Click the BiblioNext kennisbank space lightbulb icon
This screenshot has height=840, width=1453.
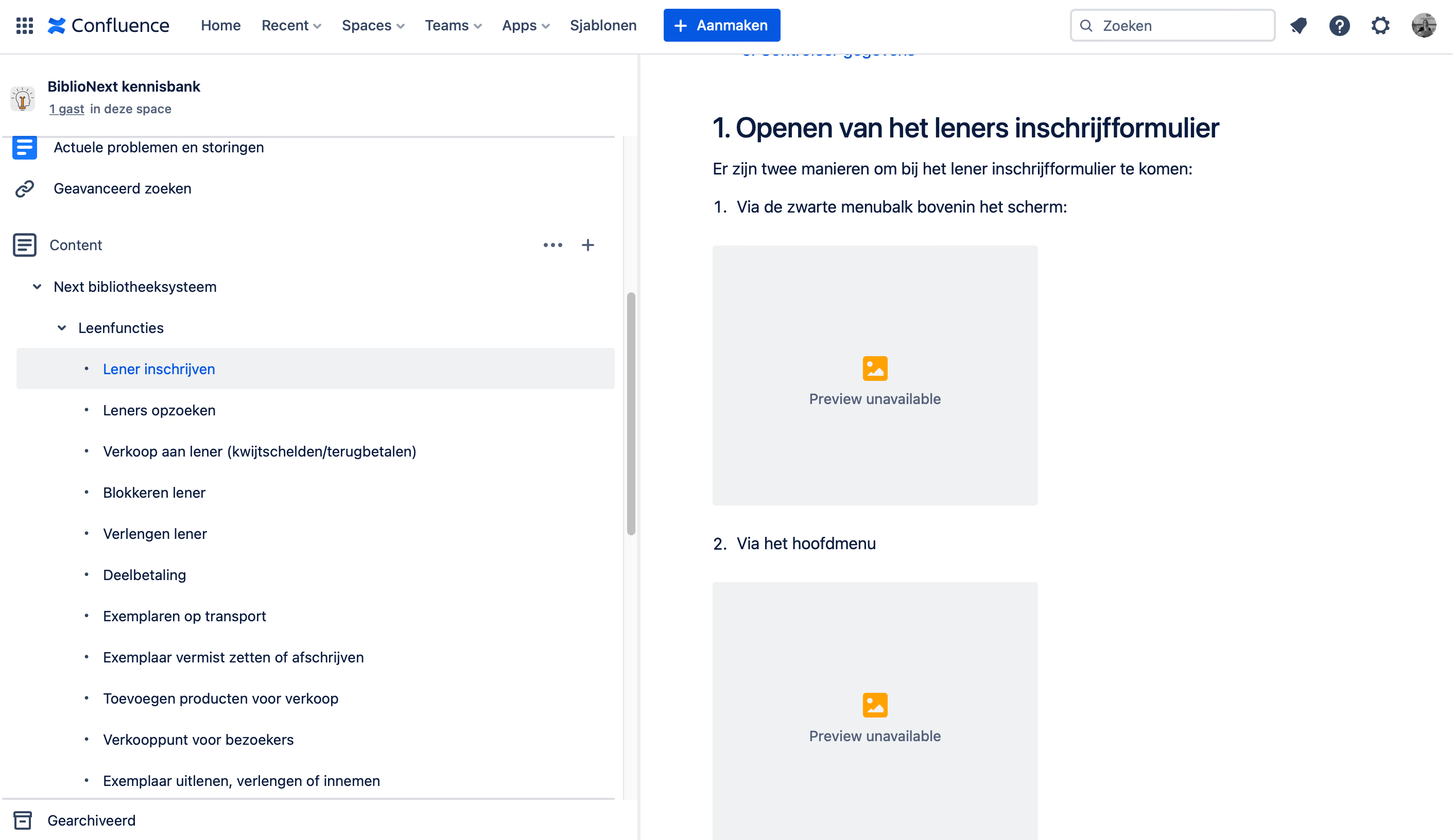[x=23, y=99]
